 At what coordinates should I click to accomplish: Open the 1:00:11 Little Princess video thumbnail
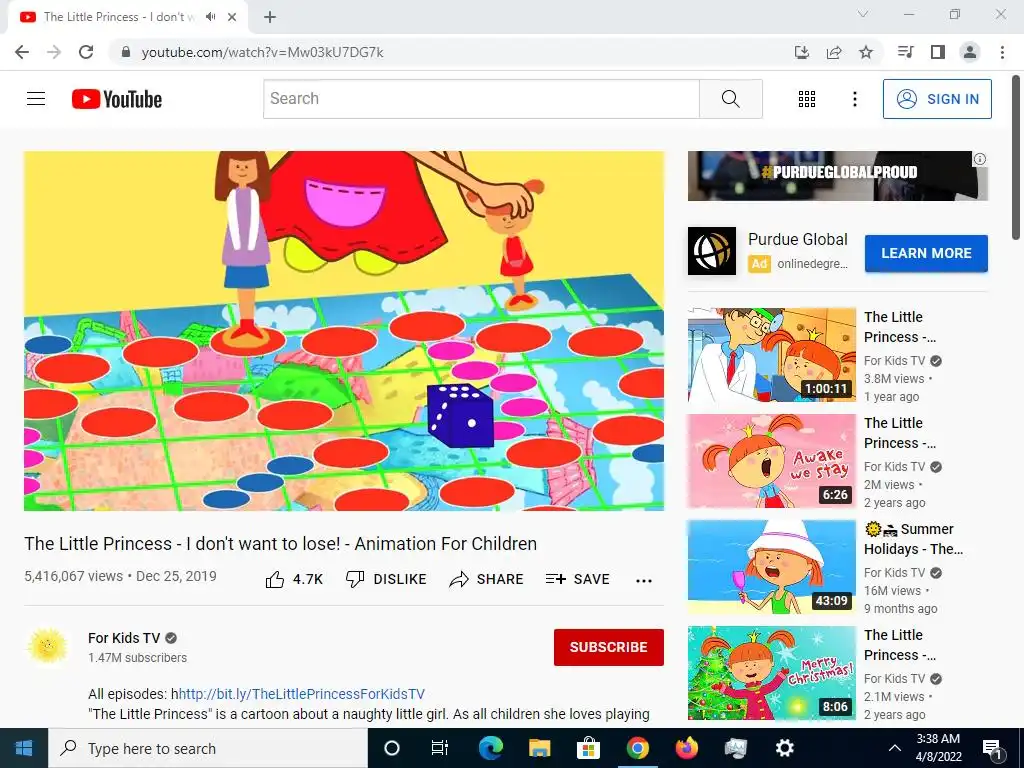pyautogui.click(x=771, y=355)
